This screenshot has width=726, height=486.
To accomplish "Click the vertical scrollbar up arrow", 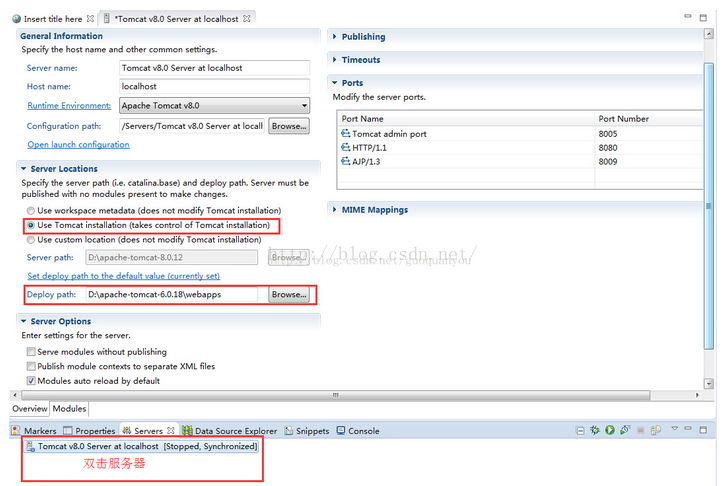I will (x=709, y=34).
